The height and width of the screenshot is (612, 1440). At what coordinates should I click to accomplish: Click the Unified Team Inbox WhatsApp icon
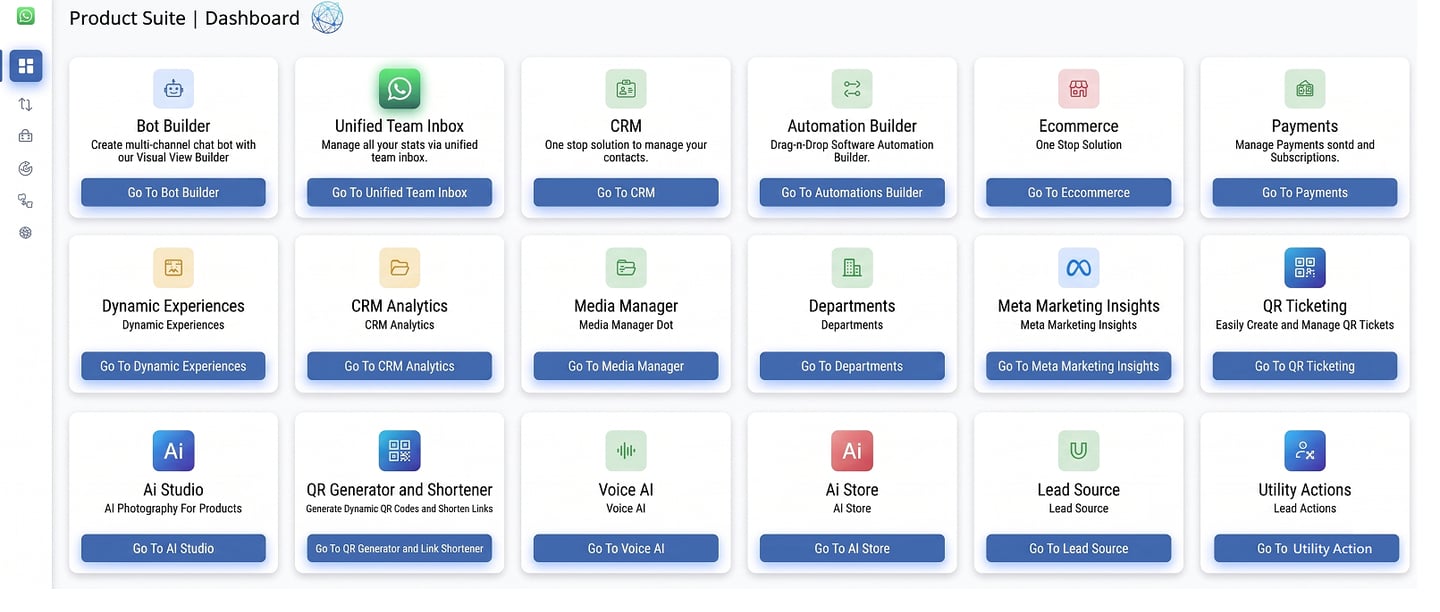click(x=400, y=89)
